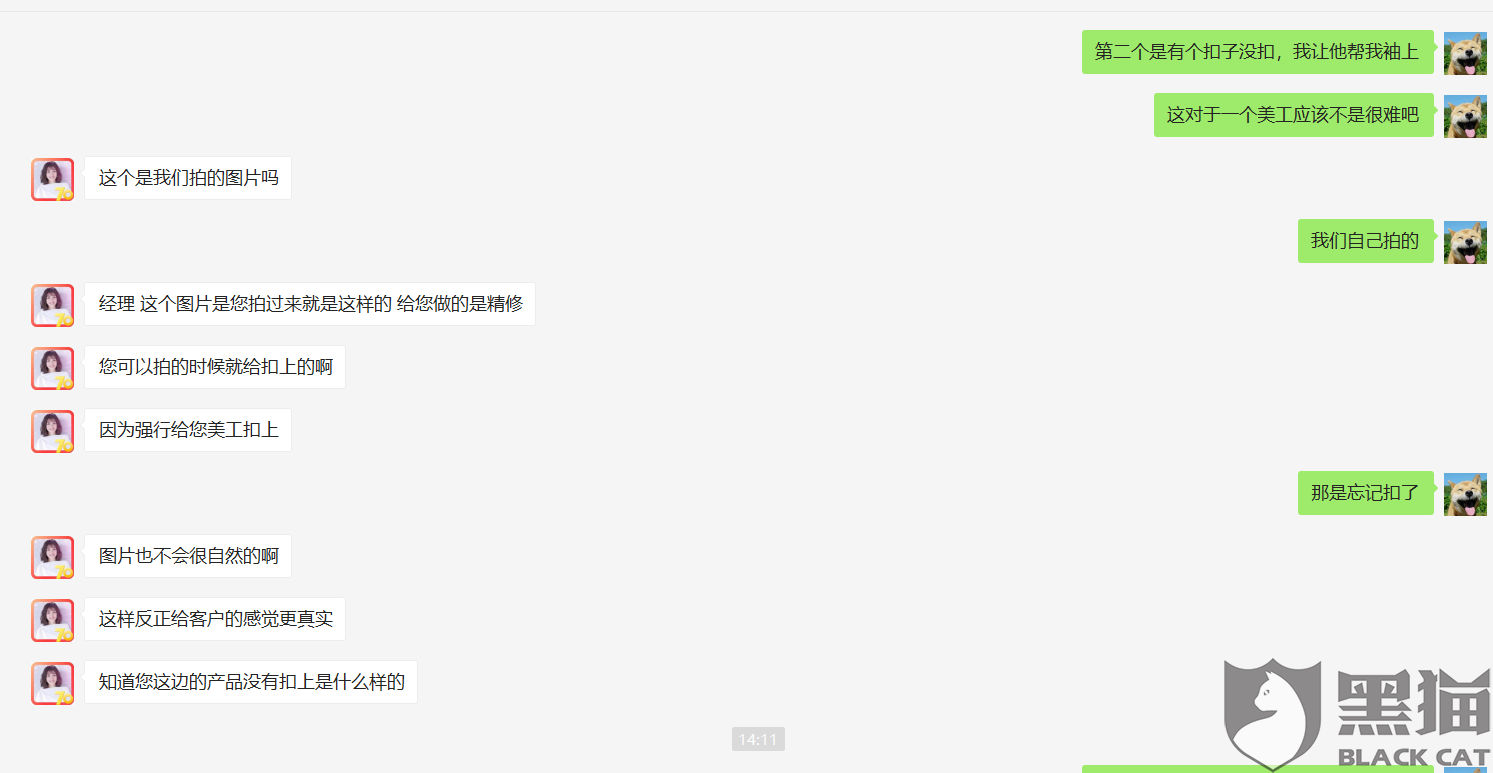Click the girl avatar beside '经理 这个图片是您拍过来' message
The image size is (1493, 773).
[x=52, y=305]
